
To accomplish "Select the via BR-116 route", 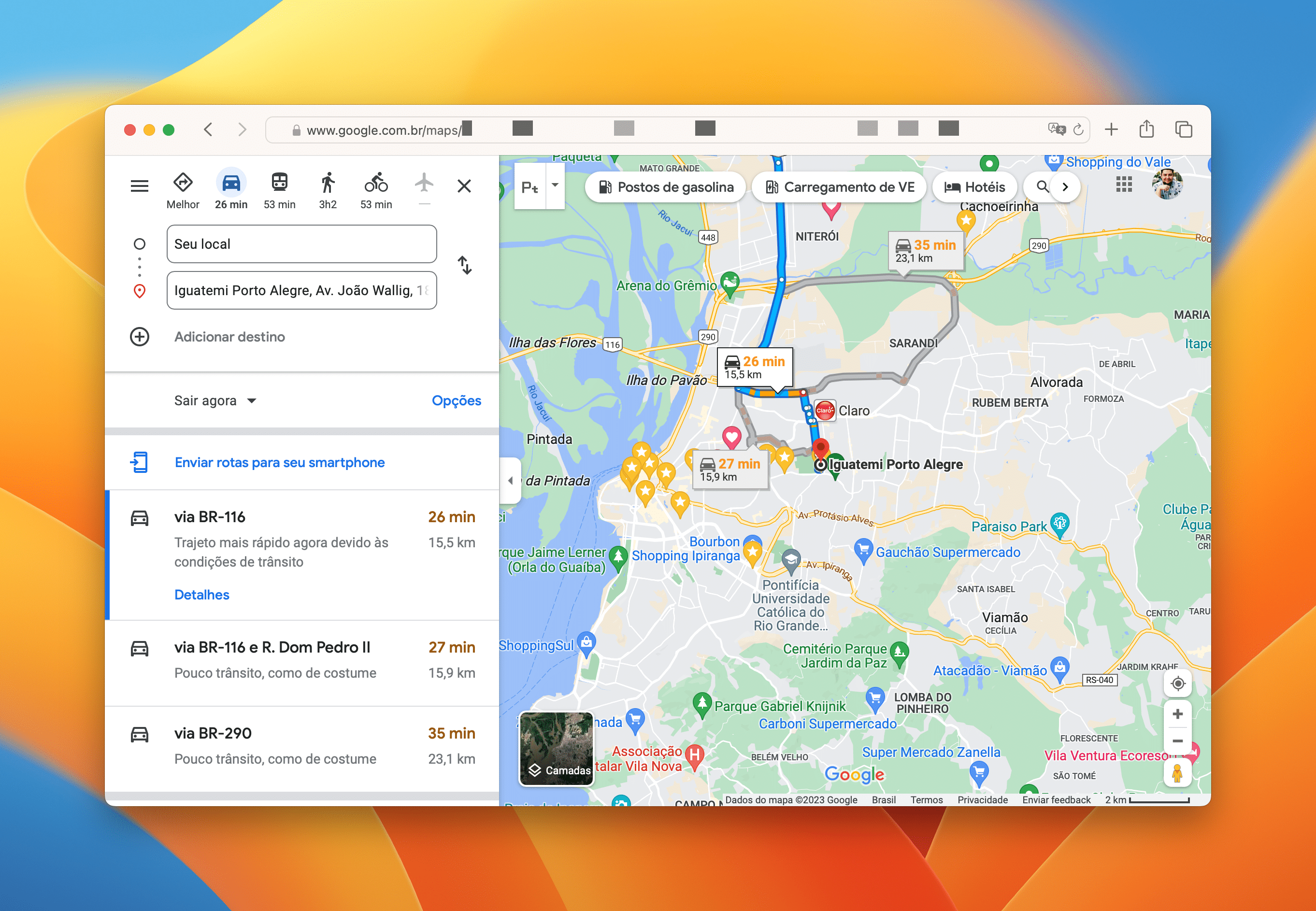I will [x=302, y=555].
